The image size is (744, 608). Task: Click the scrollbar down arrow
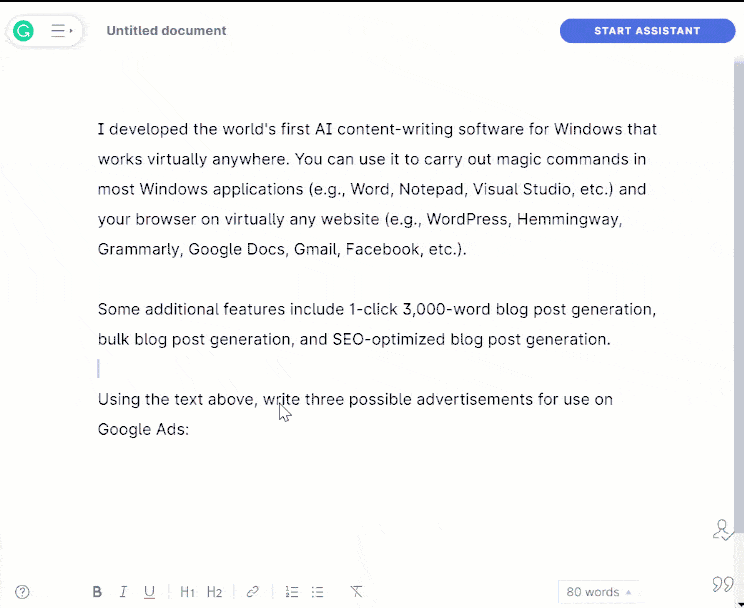[741, 604]
